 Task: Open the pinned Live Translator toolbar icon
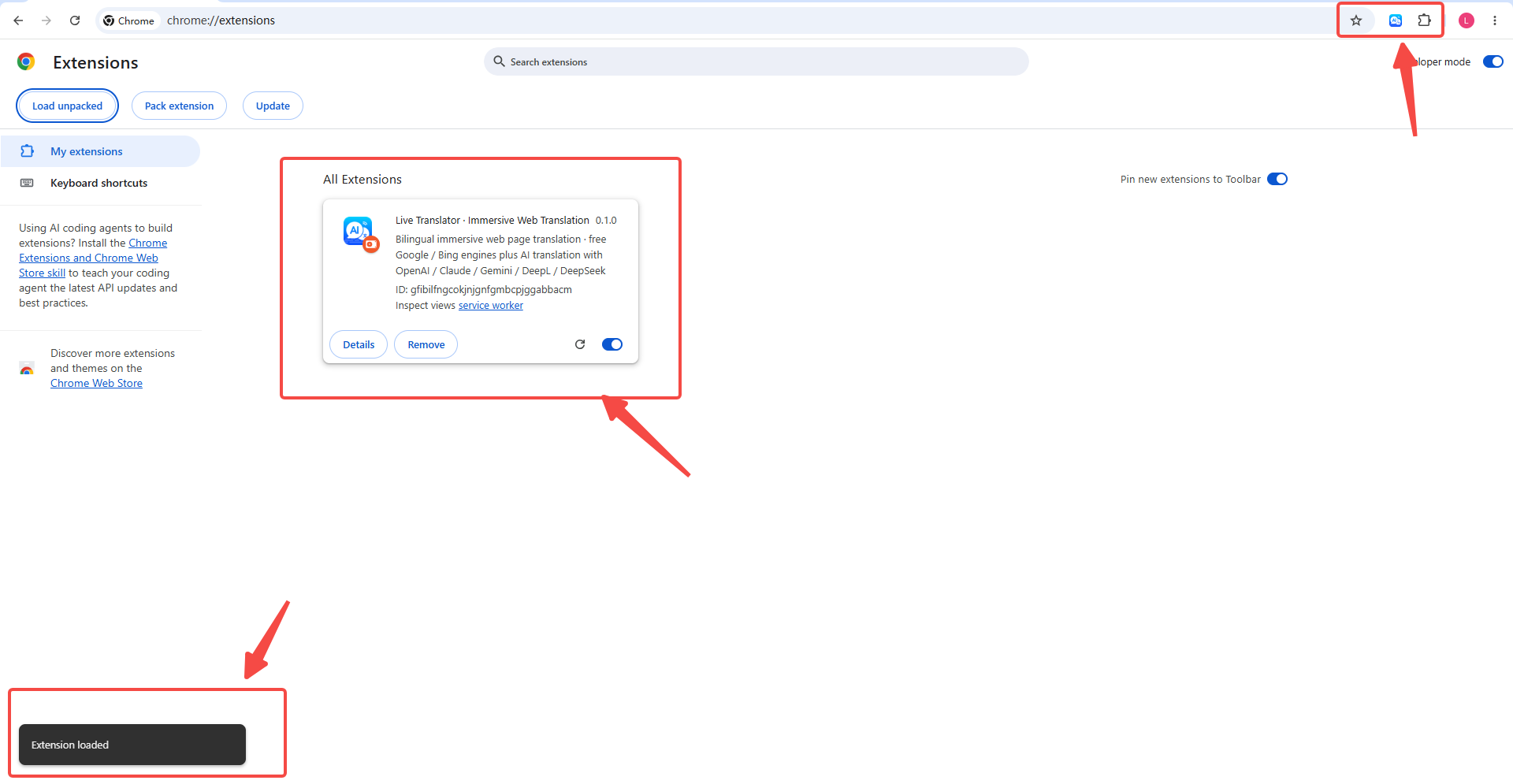pos(1396,20)
